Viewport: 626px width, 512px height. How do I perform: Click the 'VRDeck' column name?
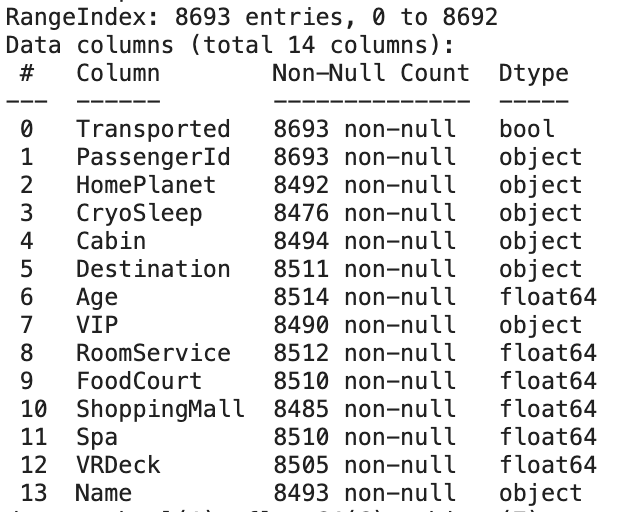pyautogui.click(x=117, y=465)
